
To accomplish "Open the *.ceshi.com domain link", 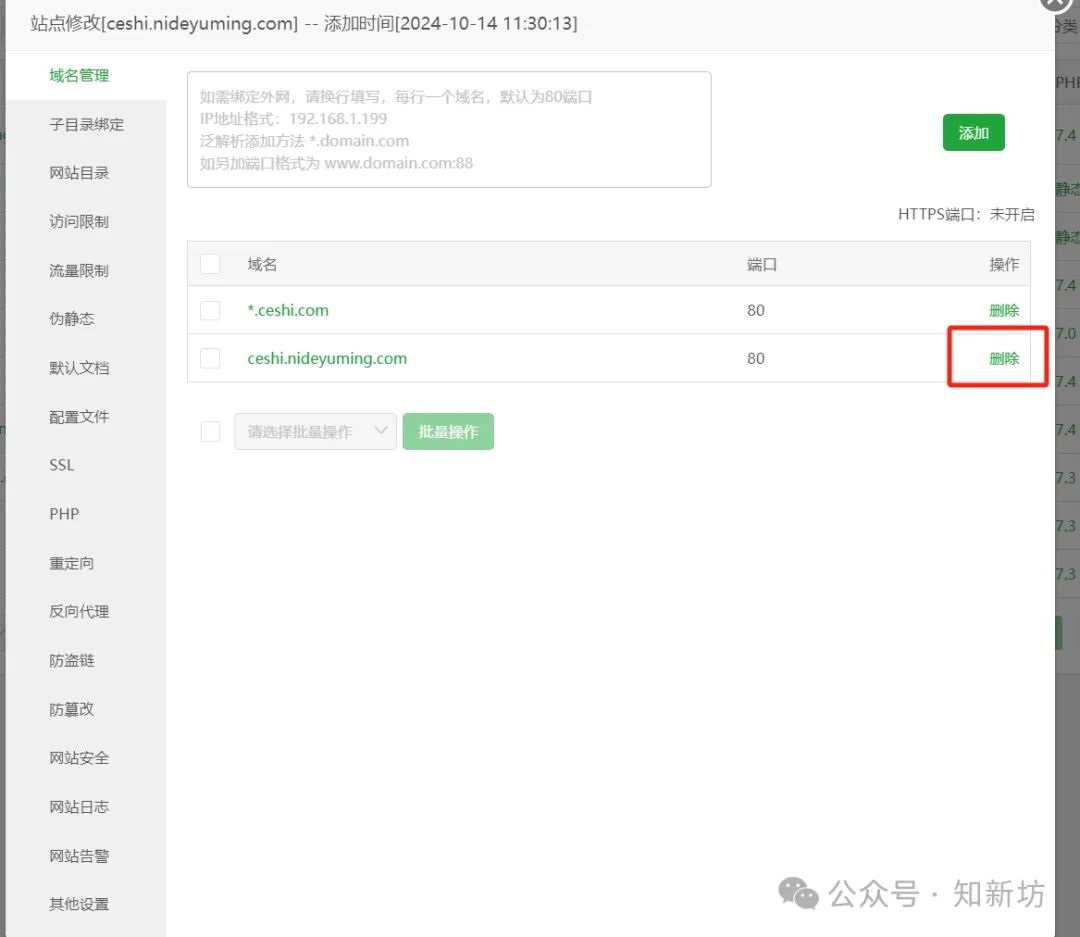I will (288, 310).
